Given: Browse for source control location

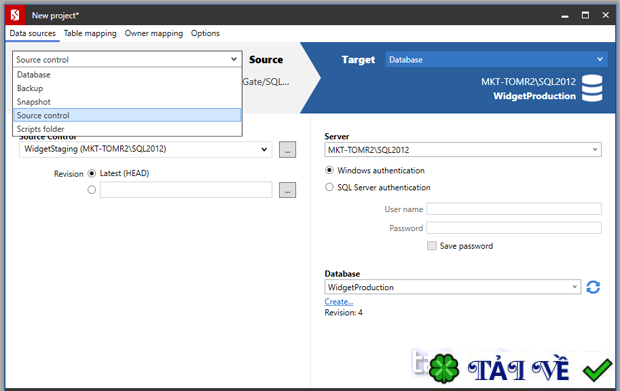Looking at the screenshot, I should pos(287,149).
